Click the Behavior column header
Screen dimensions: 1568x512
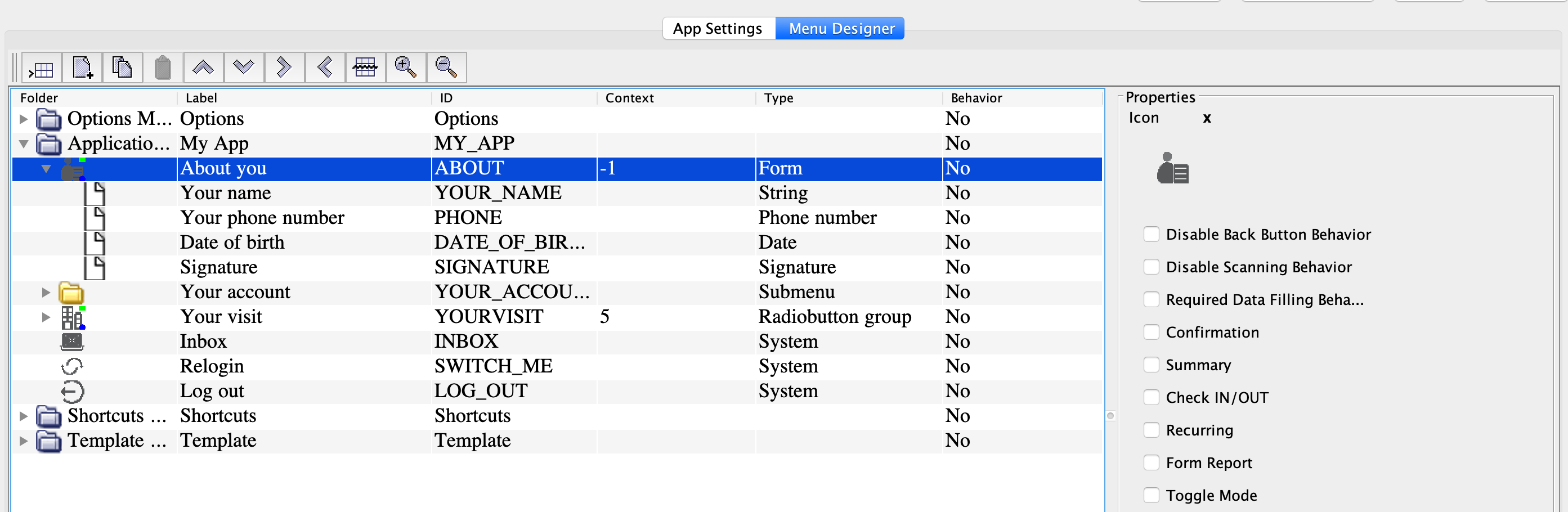click(x=976, y=98)
